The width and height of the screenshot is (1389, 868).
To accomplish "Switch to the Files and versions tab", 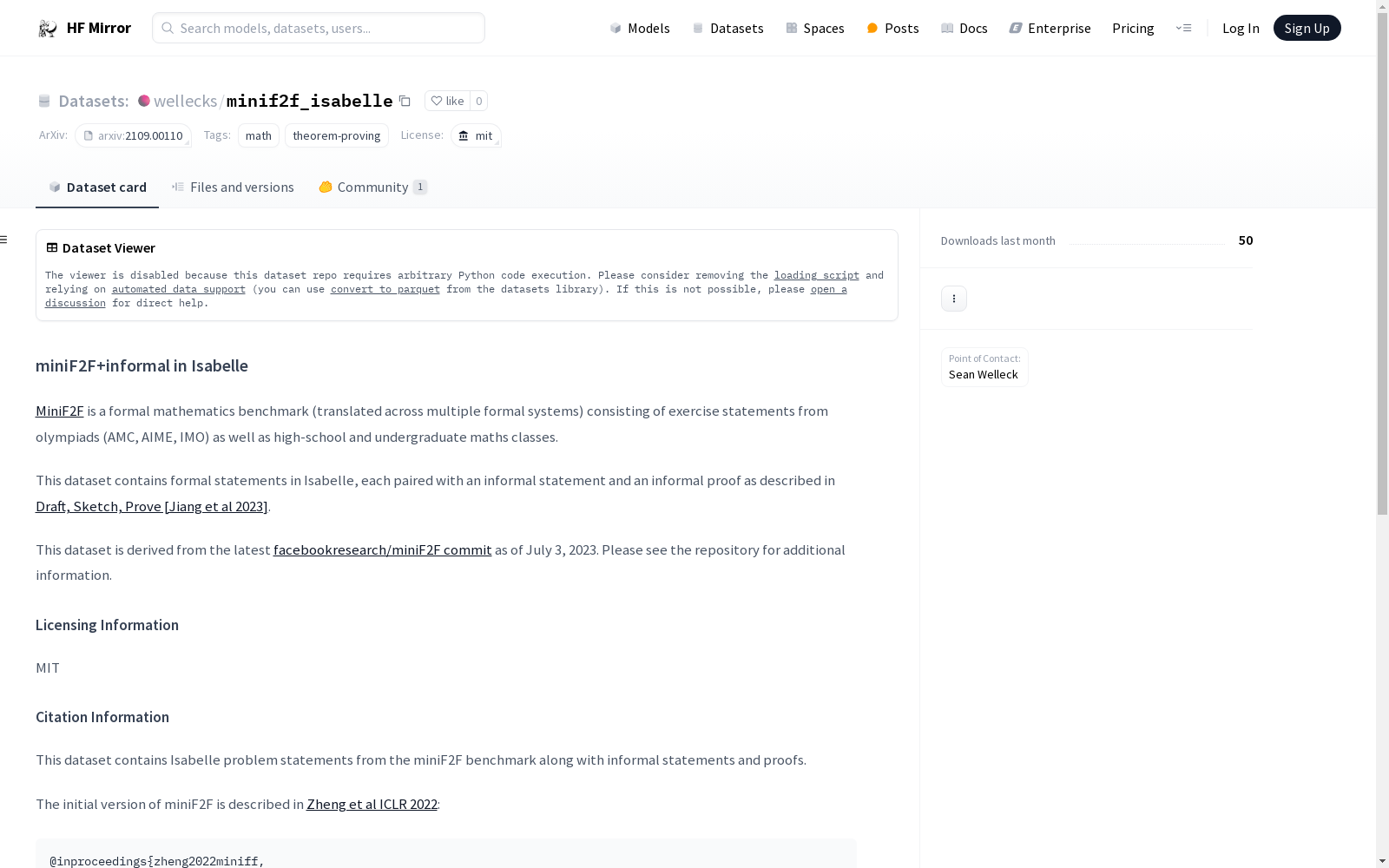I will pos(233,187).
